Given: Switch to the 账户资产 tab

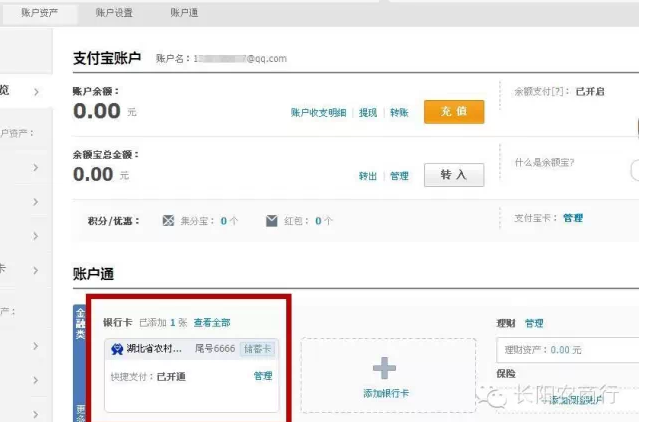Looking at the screenshot, I should point(40,13).
